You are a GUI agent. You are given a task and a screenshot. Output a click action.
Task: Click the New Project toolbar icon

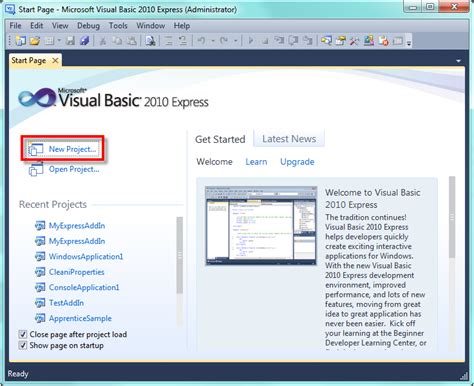[x=21, y=41]
